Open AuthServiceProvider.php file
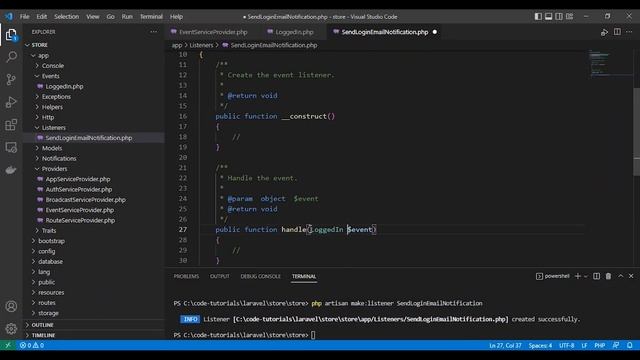The width and height of the screenshot is (640, 360). 79,189
